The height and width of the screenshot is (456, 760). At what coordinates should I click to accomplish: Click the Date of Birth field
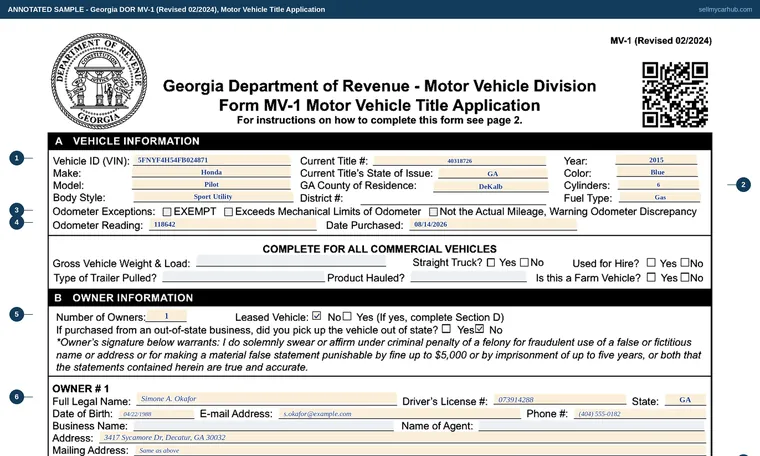[x=156, y=414]
